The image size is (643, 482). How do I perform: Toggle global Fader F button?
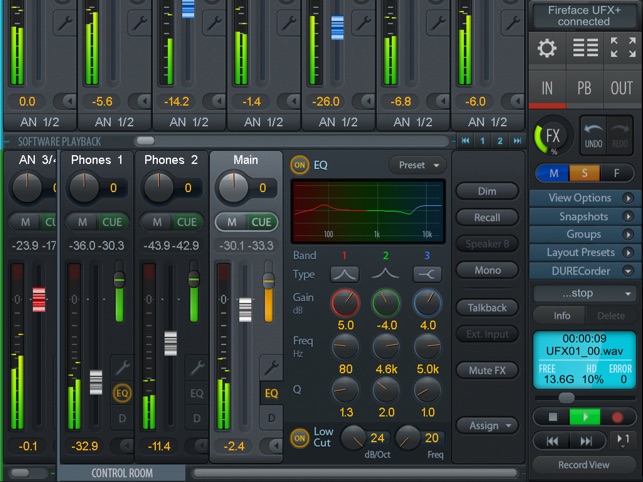coord(616,173)
